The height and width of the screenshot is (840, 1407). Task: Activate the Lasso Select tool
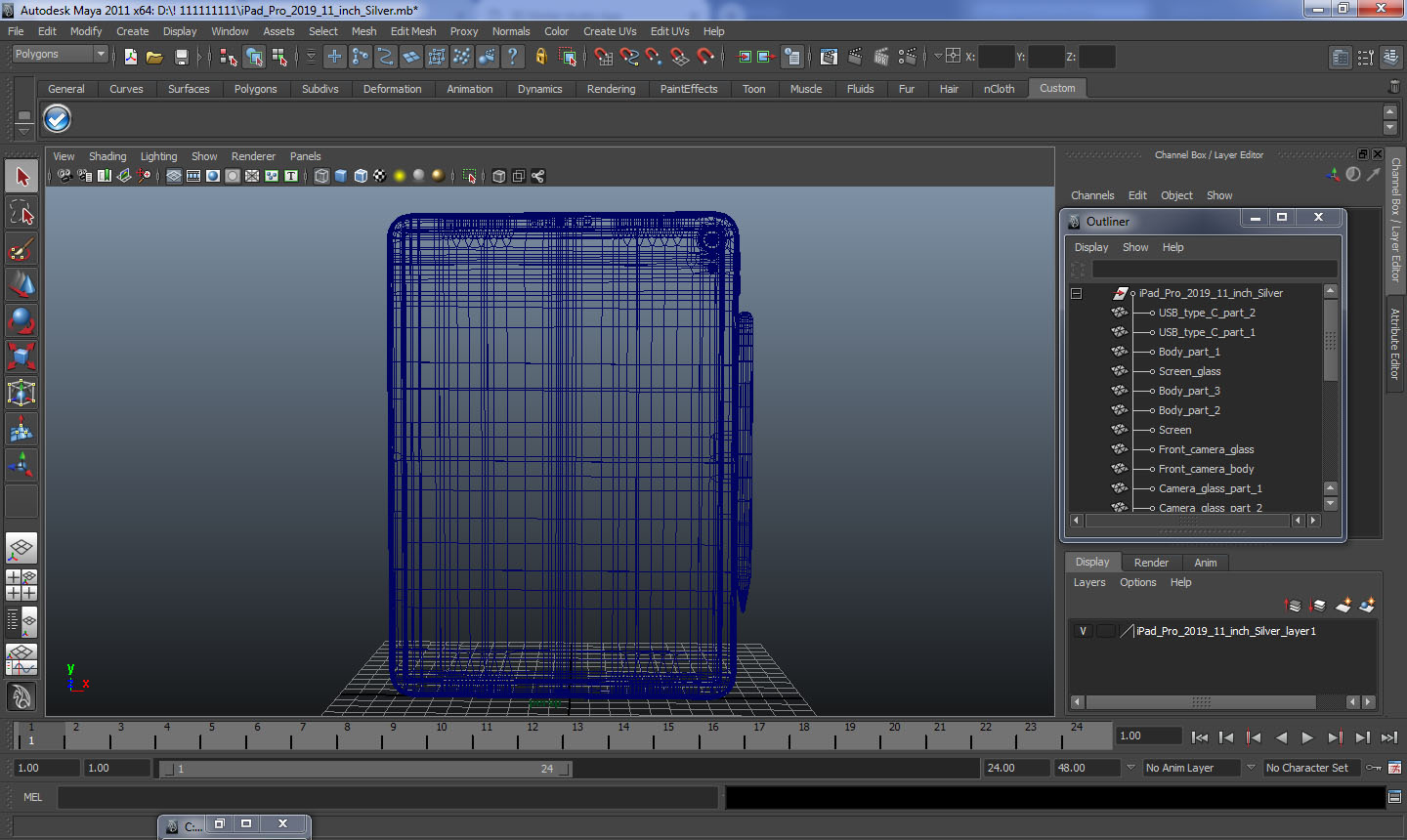21,213
